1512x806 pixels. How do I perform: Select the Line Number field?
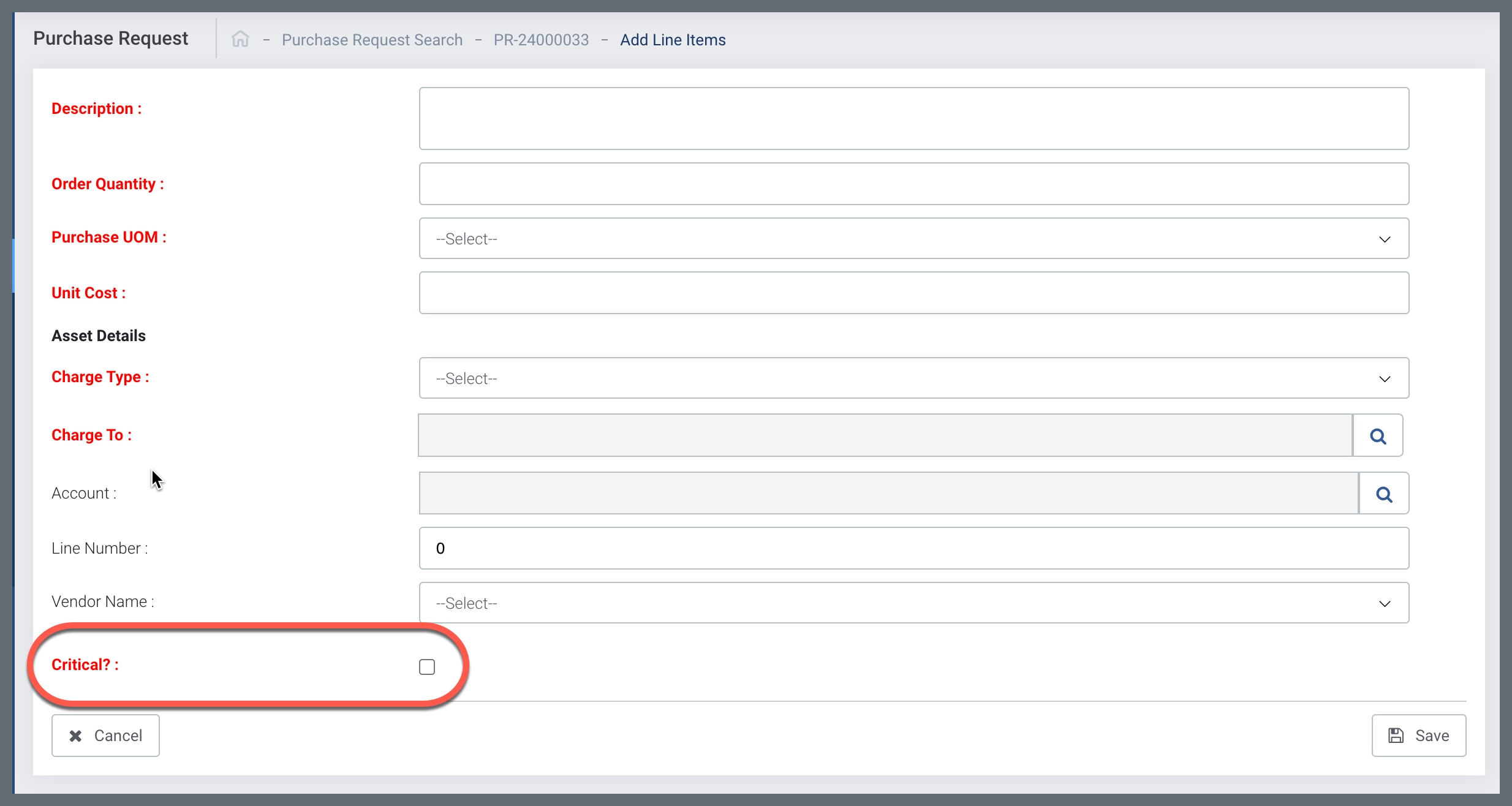(x=913, y=548)
